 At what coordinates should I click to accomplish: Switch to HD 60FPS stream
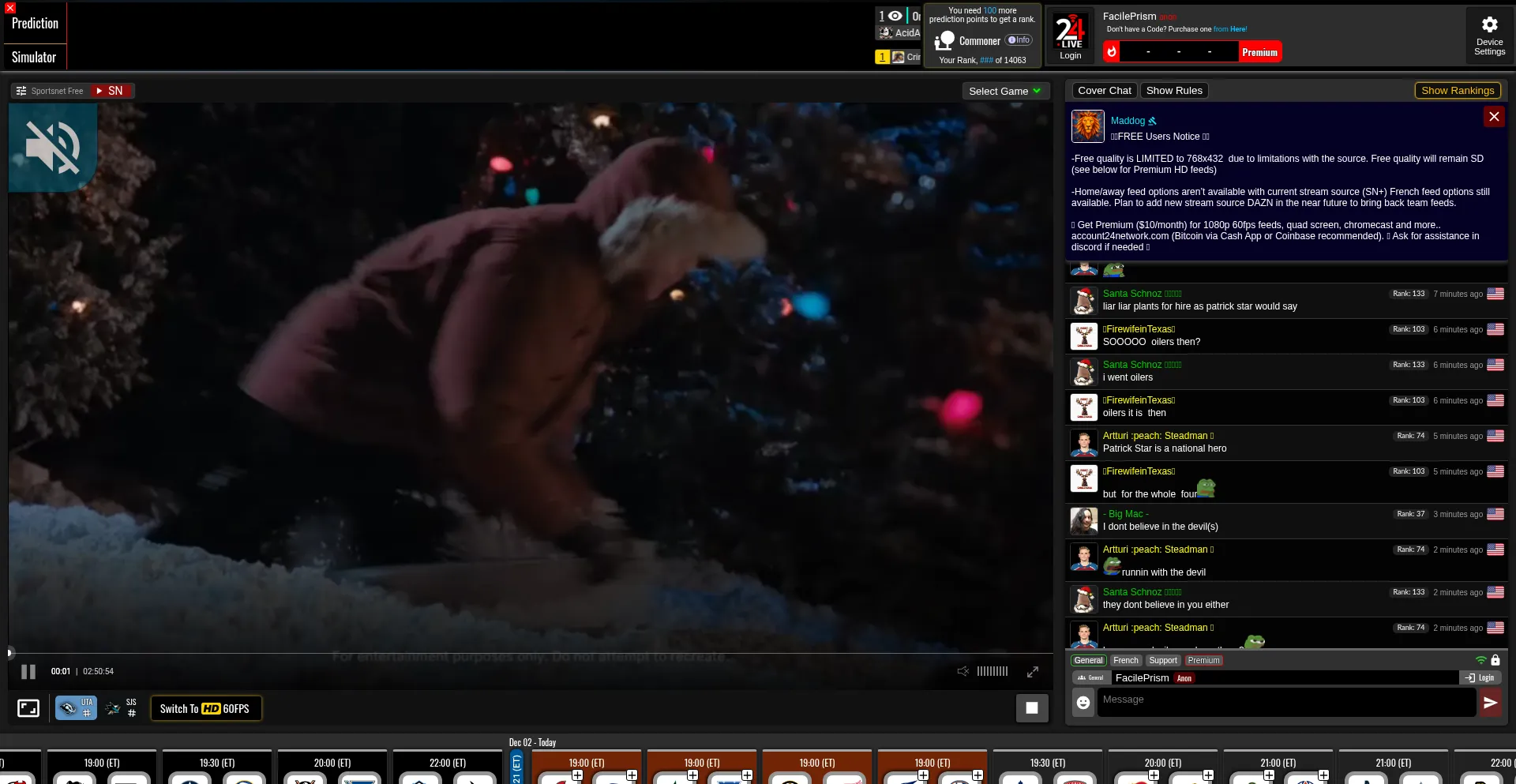click(x=205, y=708)
